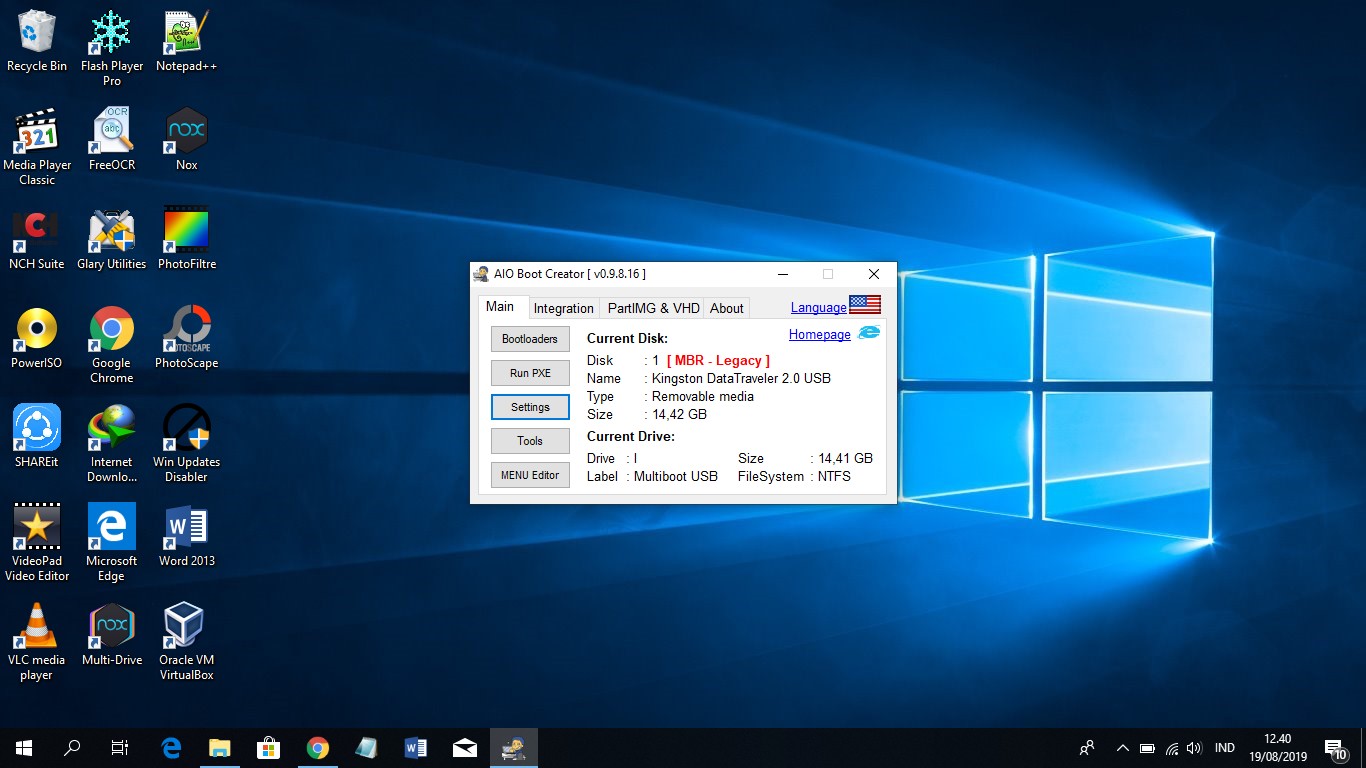Click the Language link
Viewport: 1366px width, 768px height.
click(818, 307)
